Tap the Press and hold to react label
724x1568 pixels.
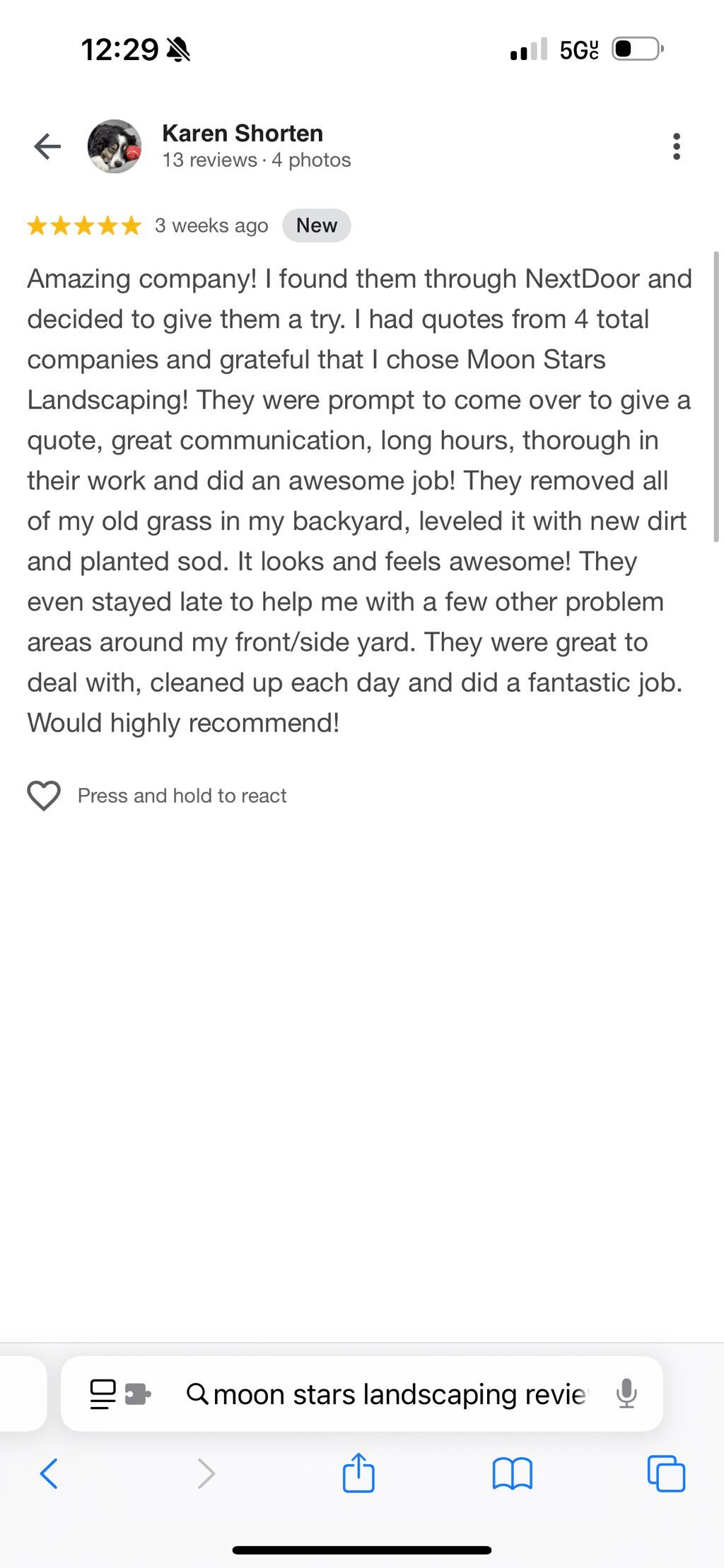(182, 796)
